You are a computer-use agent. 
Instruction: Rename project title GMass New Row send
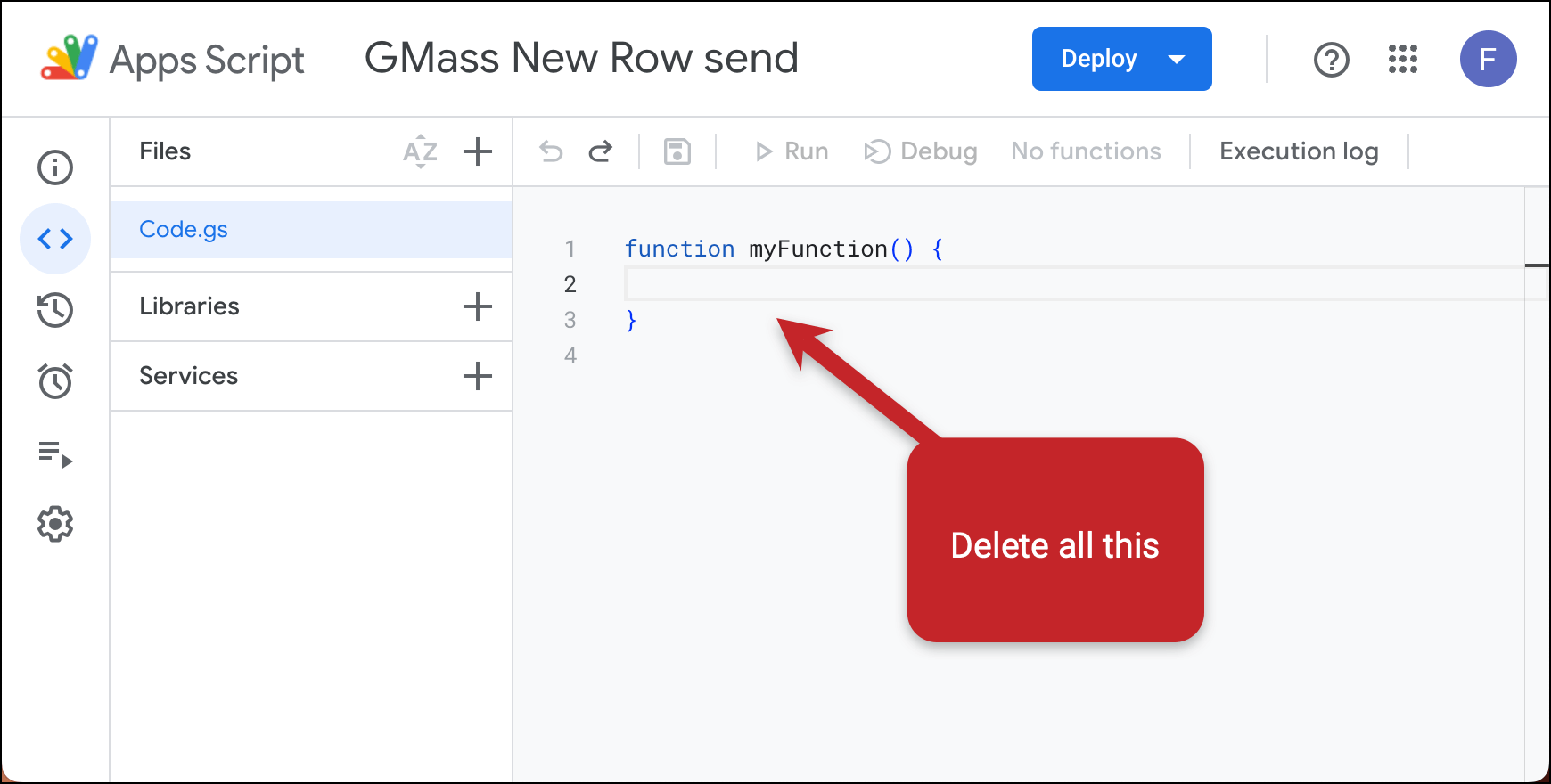(582, 58)
